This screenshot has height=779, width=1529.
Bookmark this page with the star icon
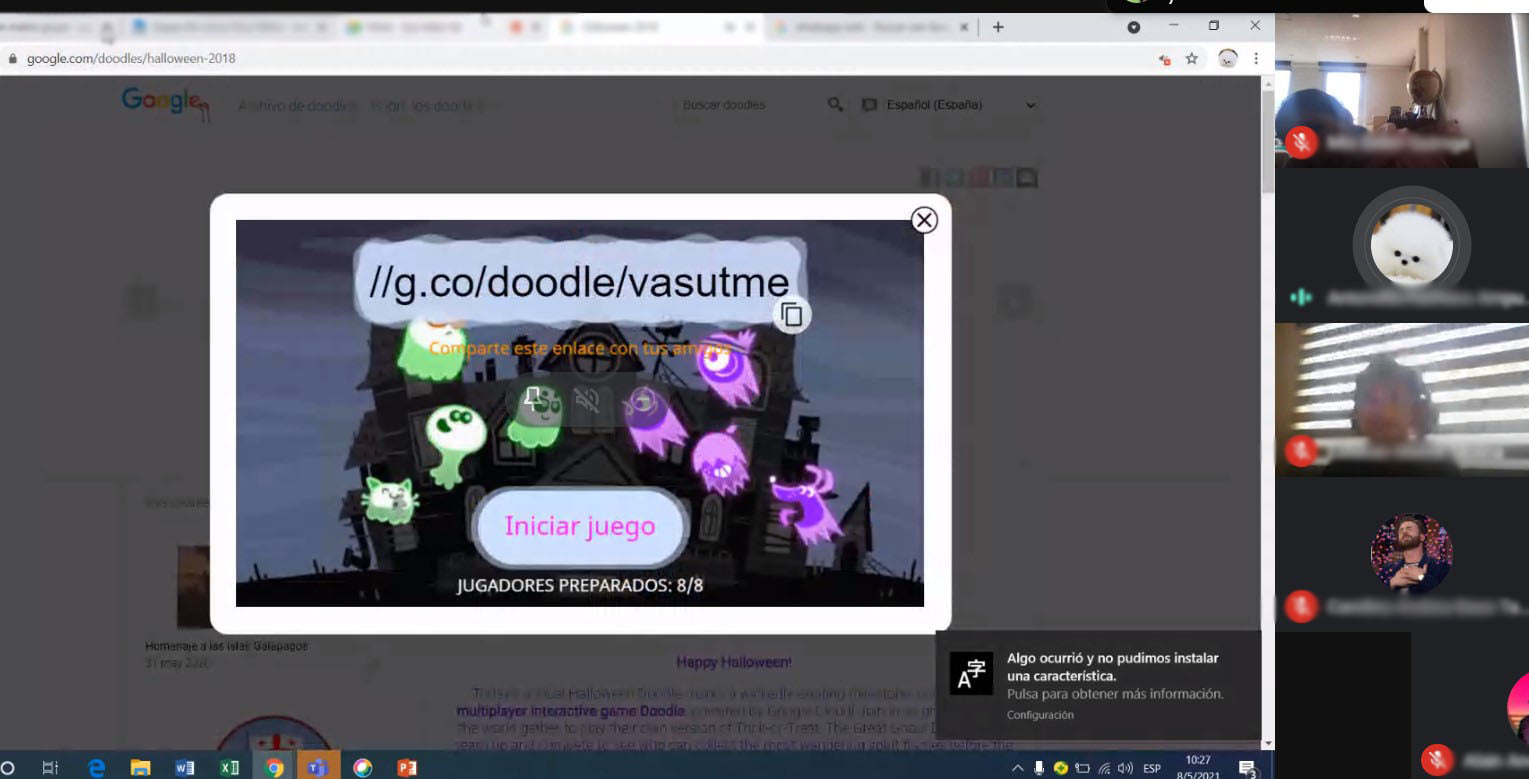1192,59
